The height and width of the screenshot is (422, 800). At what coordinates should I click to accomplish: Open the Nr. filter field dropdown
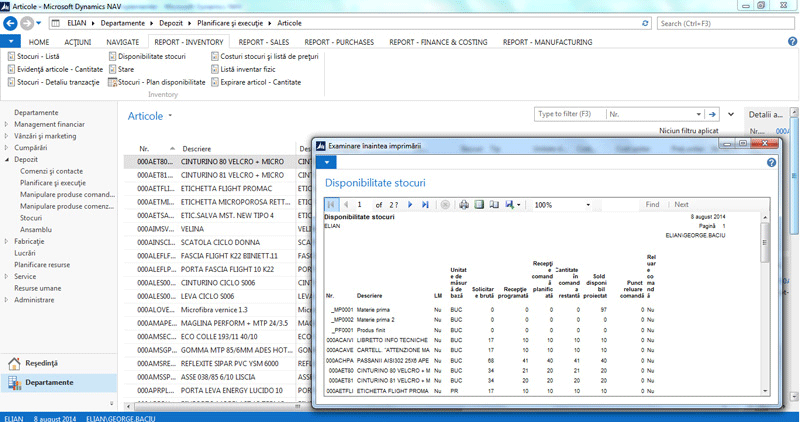(x=698, y=114)
